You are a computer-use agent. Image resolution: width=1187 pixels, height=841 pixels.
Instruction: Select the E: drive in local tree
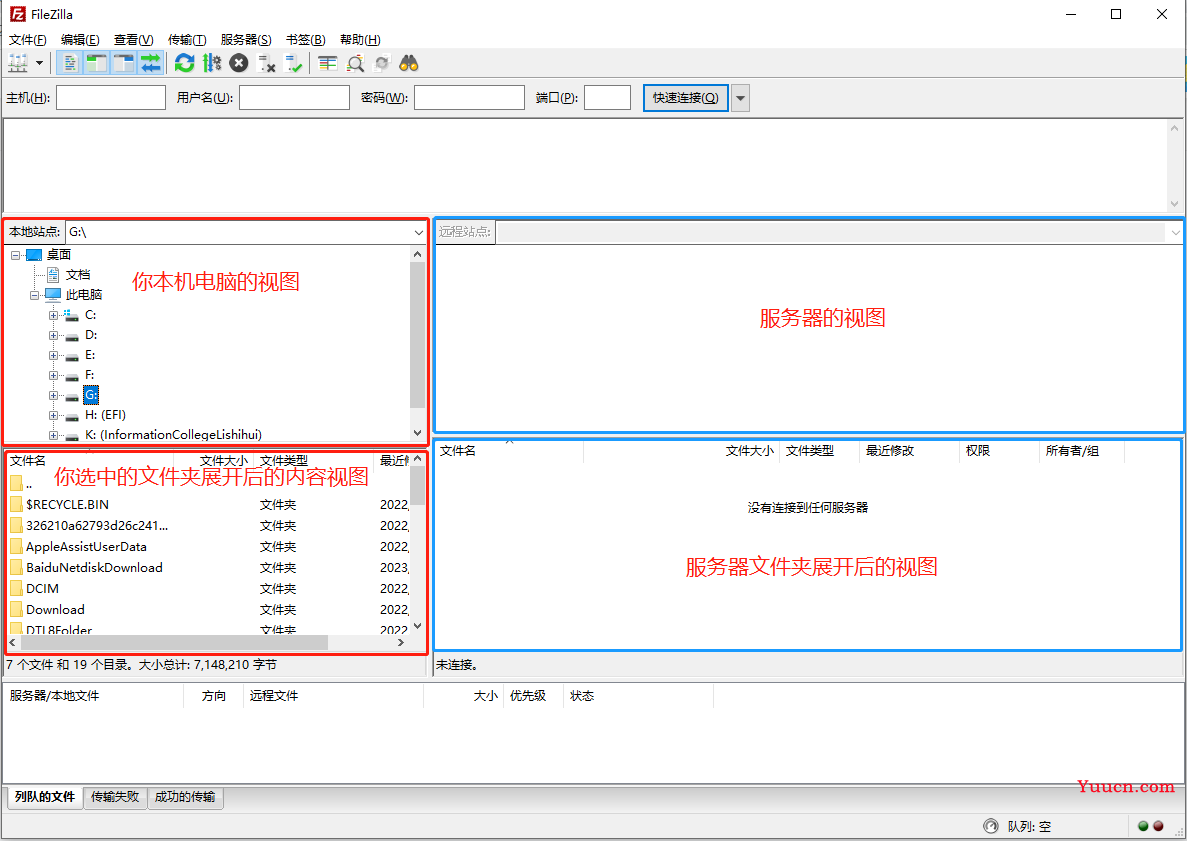click(90, 355)
